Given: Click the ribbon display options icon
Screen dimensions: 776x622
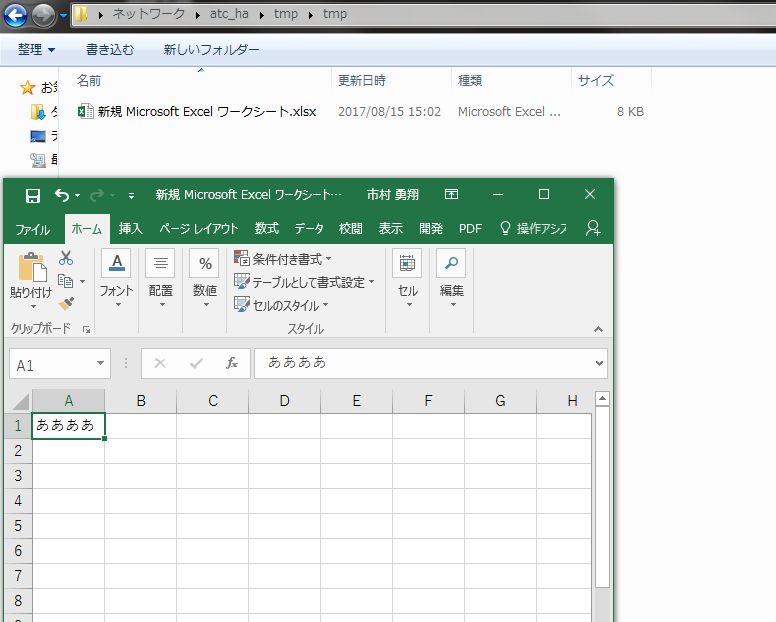Looking at the screenshot, I should pyautogui.click(x=451, y=194).
